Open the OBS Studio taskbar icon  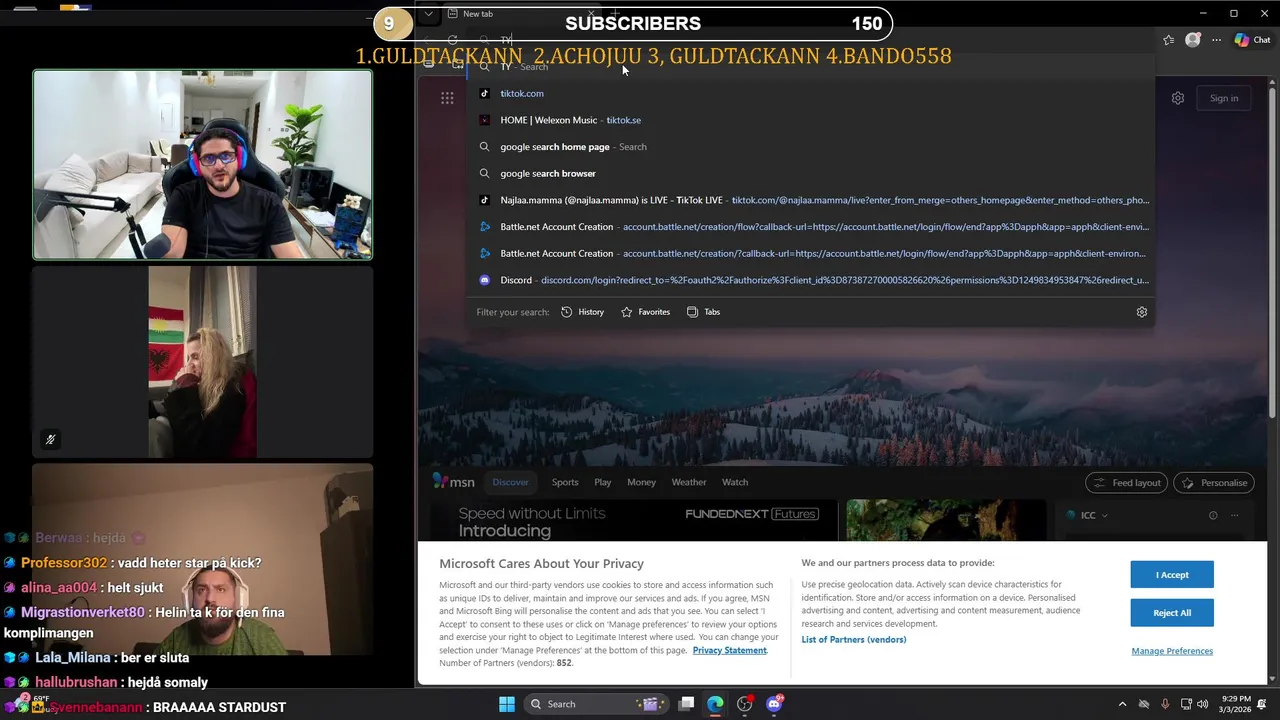(745, 704)
